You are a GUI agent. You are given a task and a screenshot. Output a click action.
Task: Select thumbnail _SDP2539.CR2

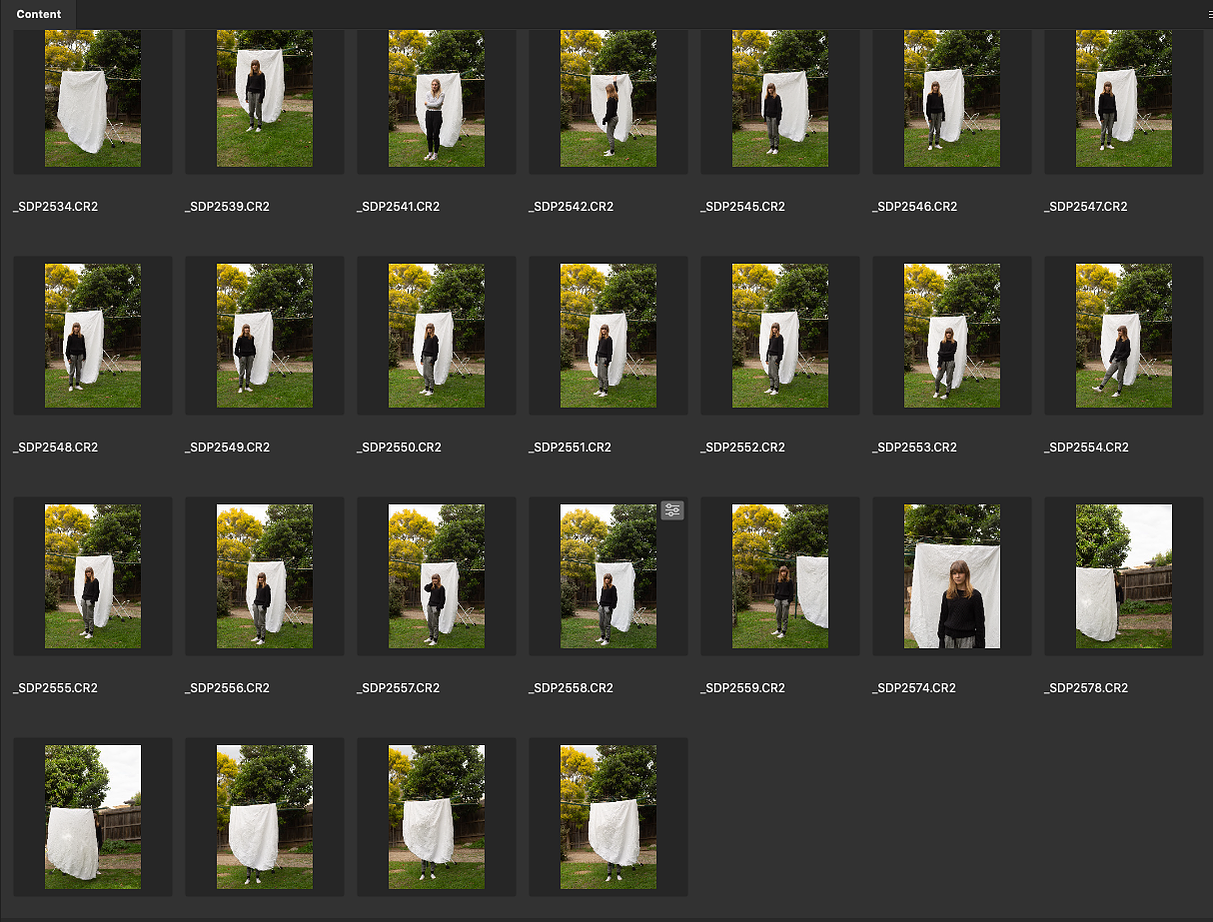pos(265,98)
